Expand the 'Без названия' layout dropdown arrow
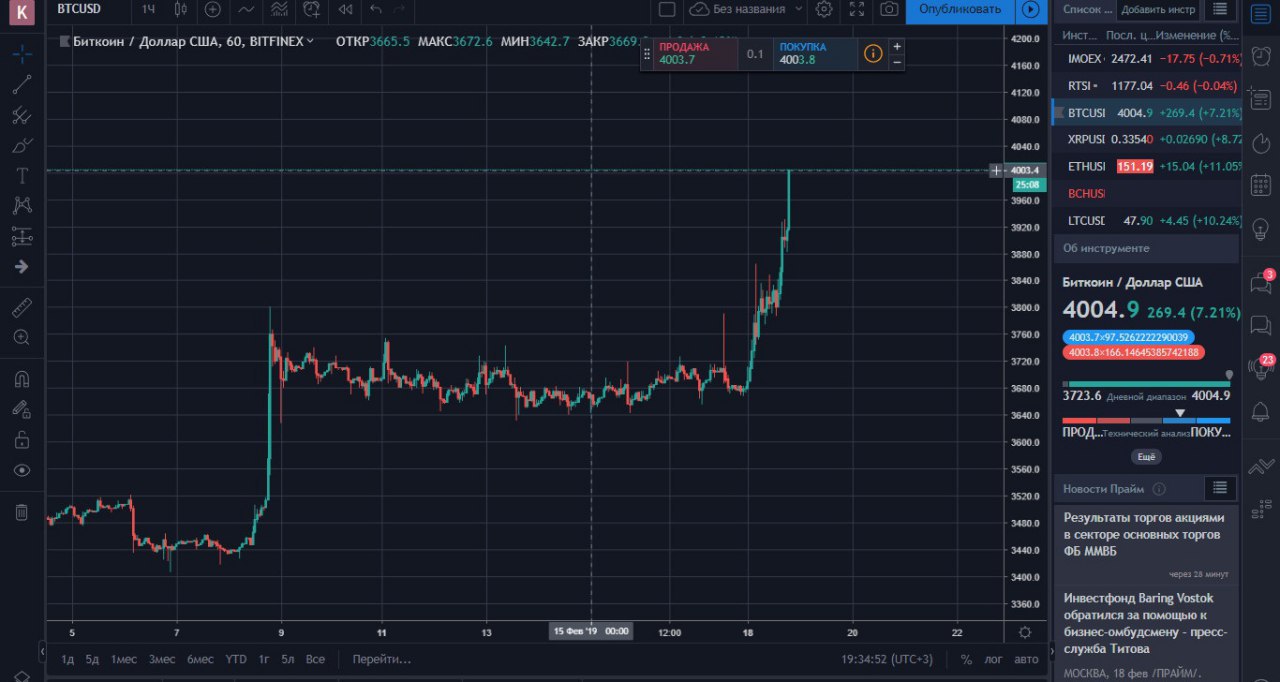The image size is (1280, 682). 797,9
